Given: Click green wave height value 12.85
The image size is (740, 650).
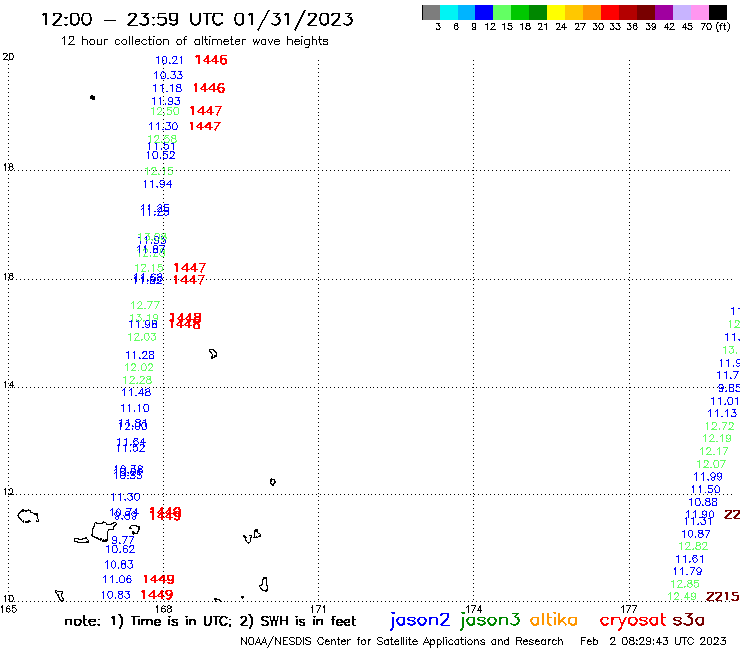Looking at the screenshot, I should [x=685, y=584].
